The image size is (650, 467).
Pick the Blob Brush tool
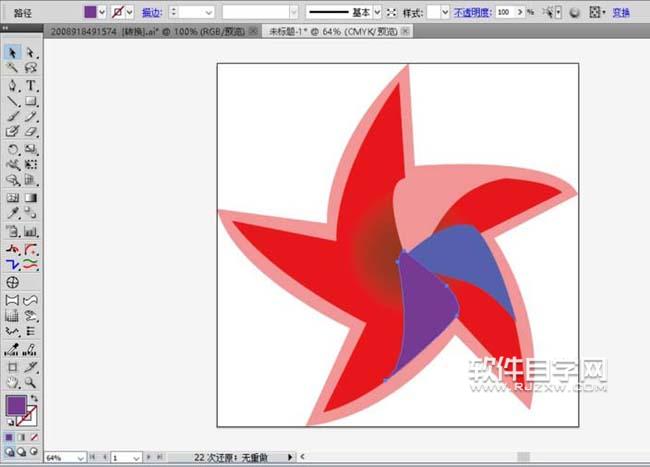[12, 131]
